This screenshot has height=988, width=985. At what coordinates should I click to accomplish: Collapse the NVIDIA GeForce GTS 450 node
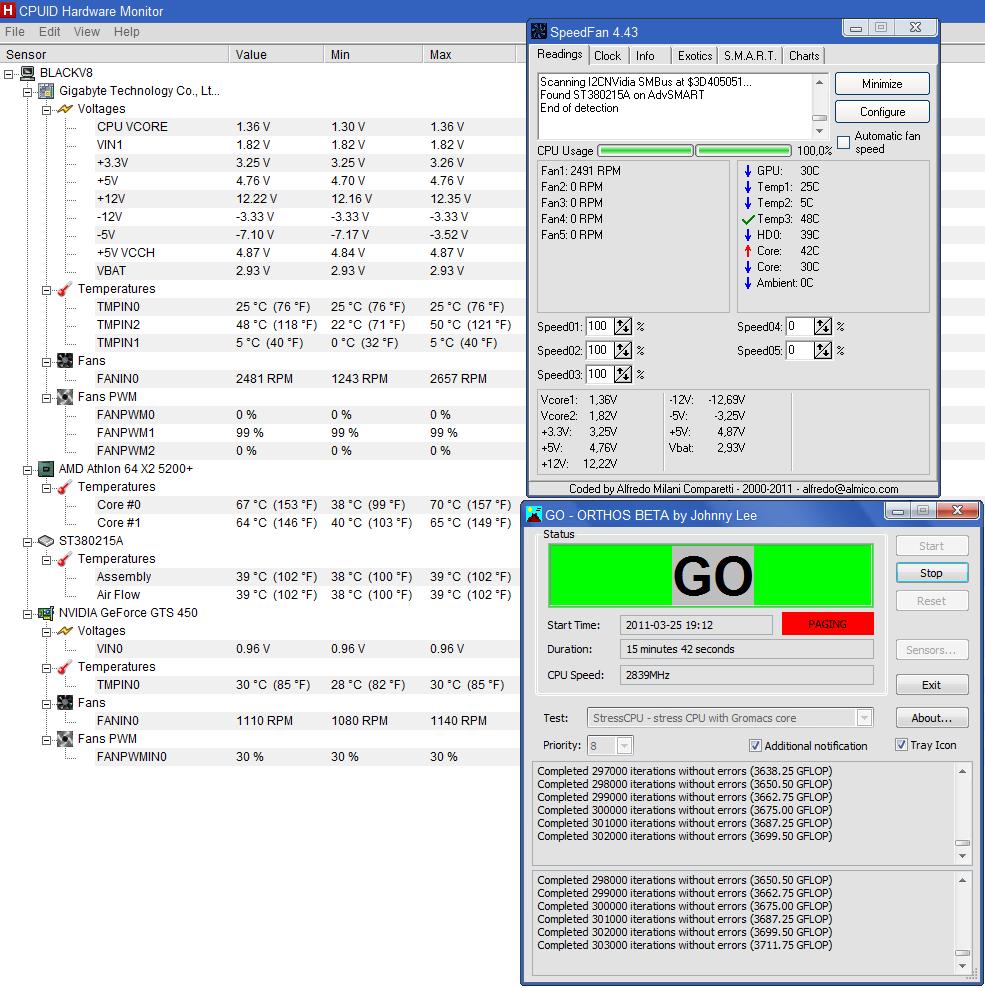click(28, 613)
